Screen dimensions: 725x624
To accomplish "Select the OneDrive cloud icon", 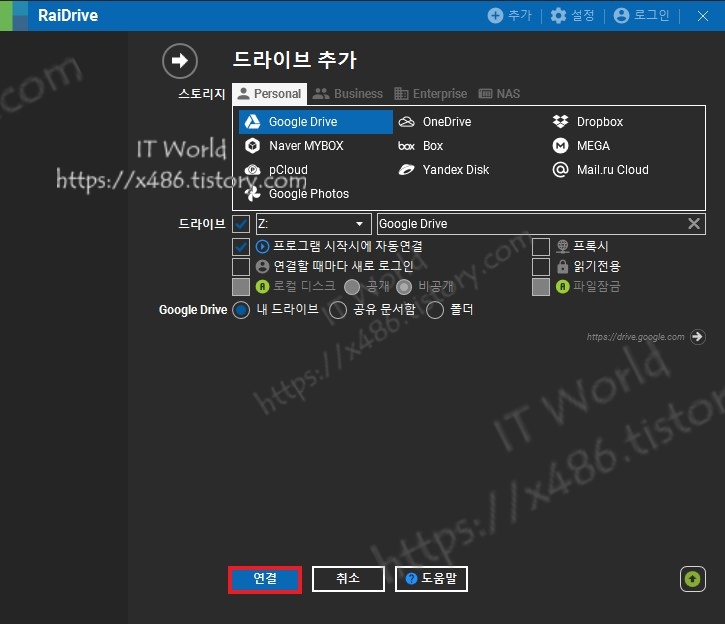I will (406, 122).
